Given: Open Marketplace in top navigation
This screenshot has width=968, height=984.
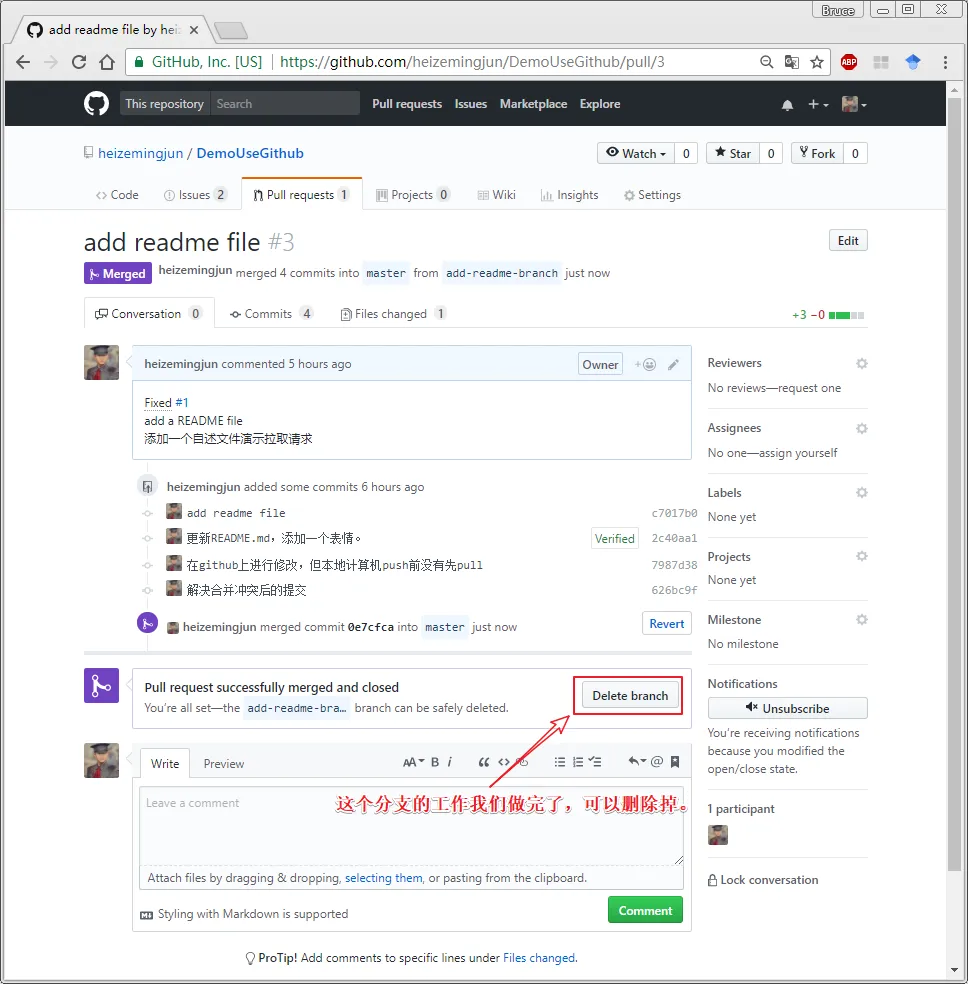Looking at the screenshot, I should 533,104.
